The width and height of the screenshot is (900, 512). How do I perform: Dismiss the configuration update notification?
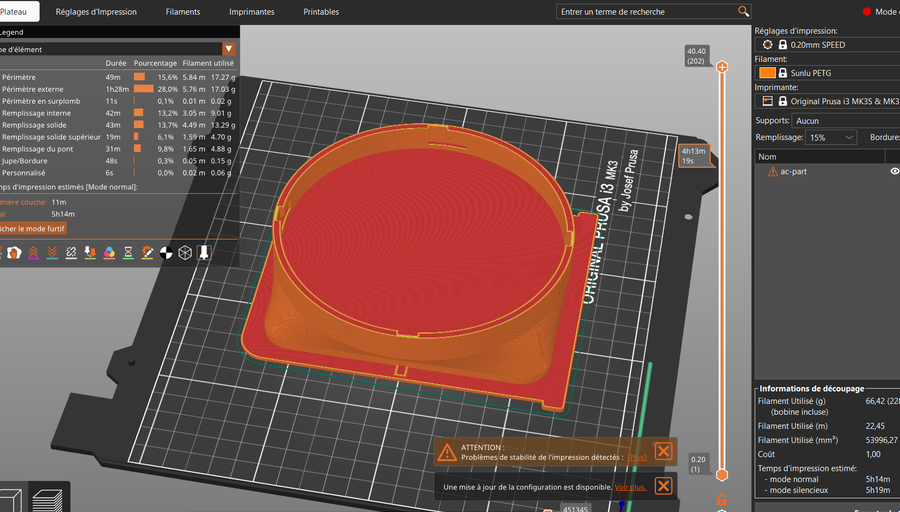(664, 486)
